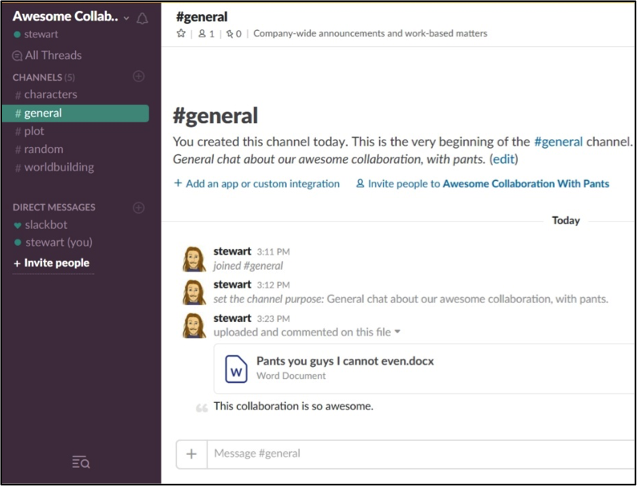Screen dimensions: 637x486
Task: Open the member count icon
Action: (205, 33)
